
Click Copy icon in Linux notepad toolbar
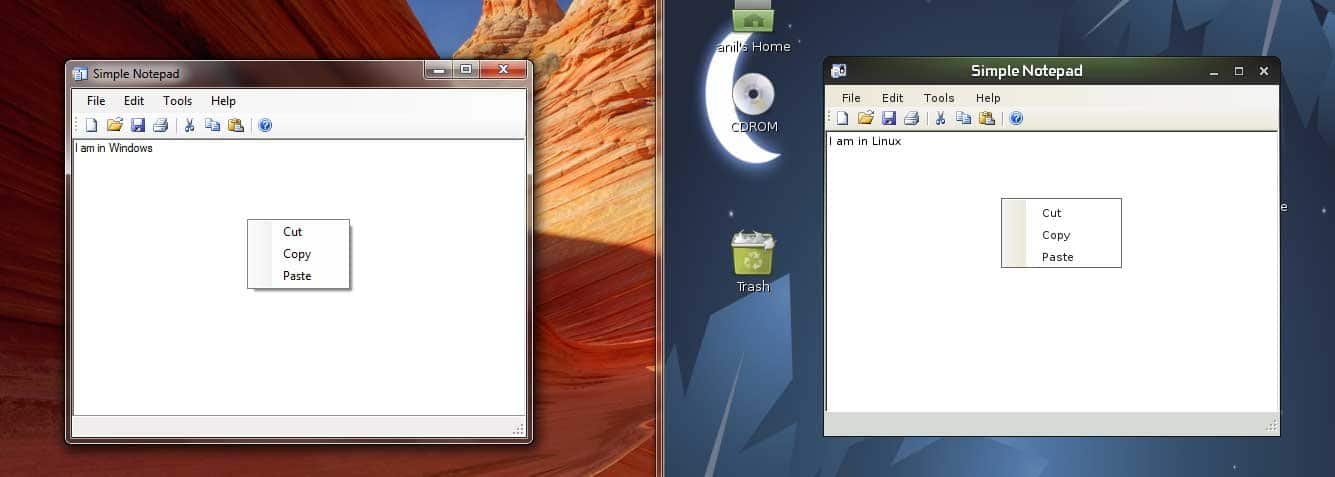(x=963, y=118)
